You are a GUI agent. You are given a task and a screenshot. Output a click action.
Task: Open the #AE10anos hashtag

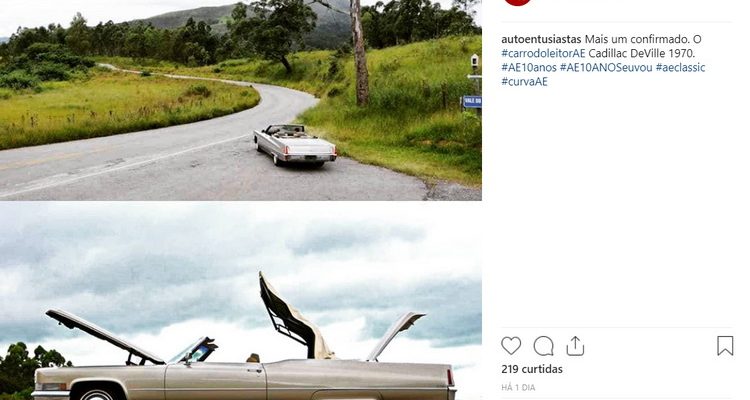529,67
